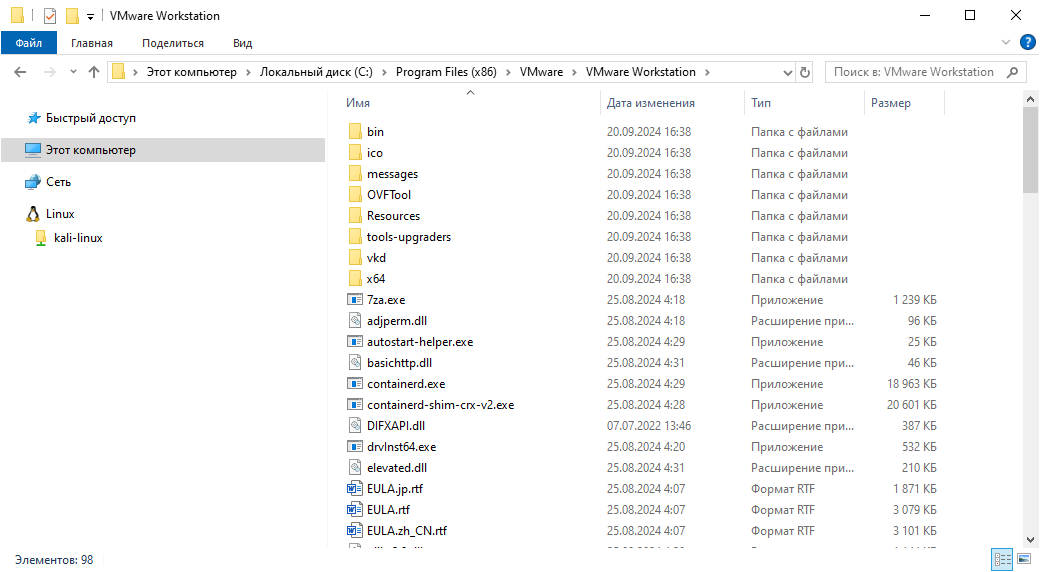Select the file name containerd-shim-crx-v2.exe
The width and height of the screenshot is (1040, 572).
pyautogui.click(x=440, y=405)
